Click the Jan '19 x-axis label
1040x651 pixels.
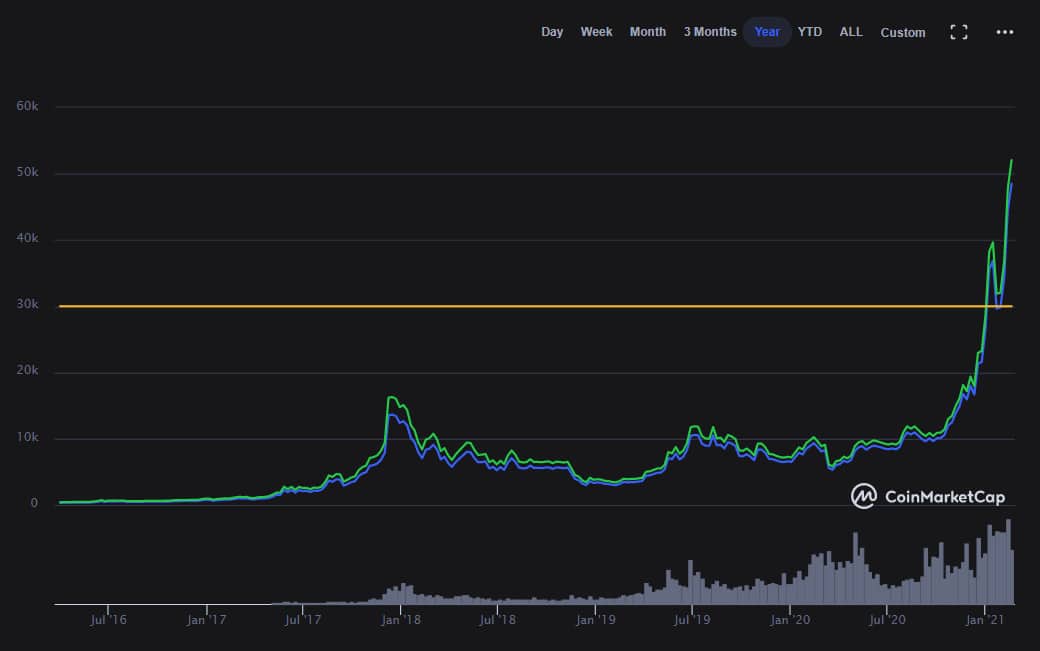[x=595, y=620]
